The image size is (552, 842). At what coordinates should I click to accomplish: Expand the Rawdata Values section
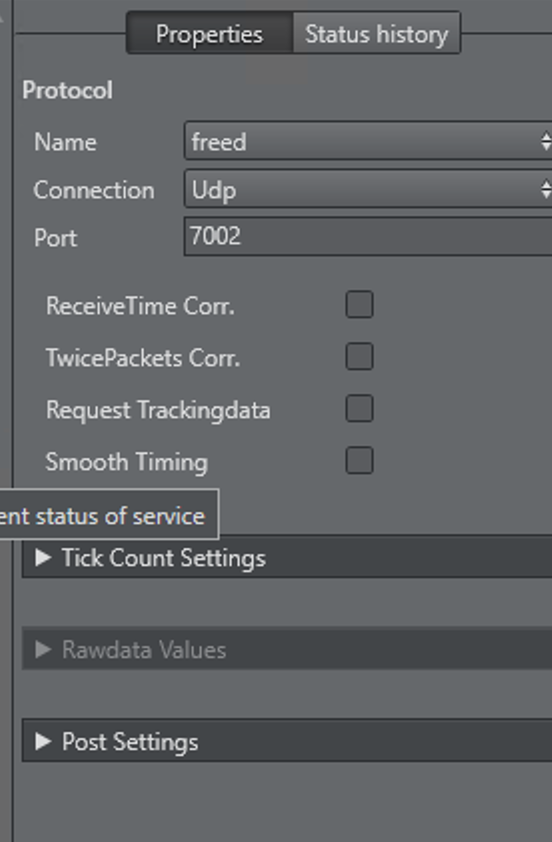coord(287,650)
